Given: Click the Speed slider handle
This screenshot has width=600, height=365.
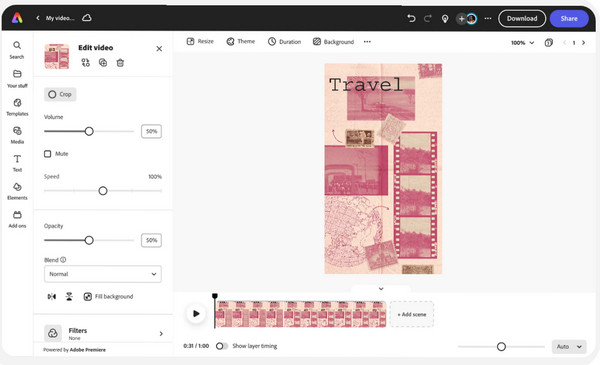Looking at the screenshot, I should [x=103, y=191].
